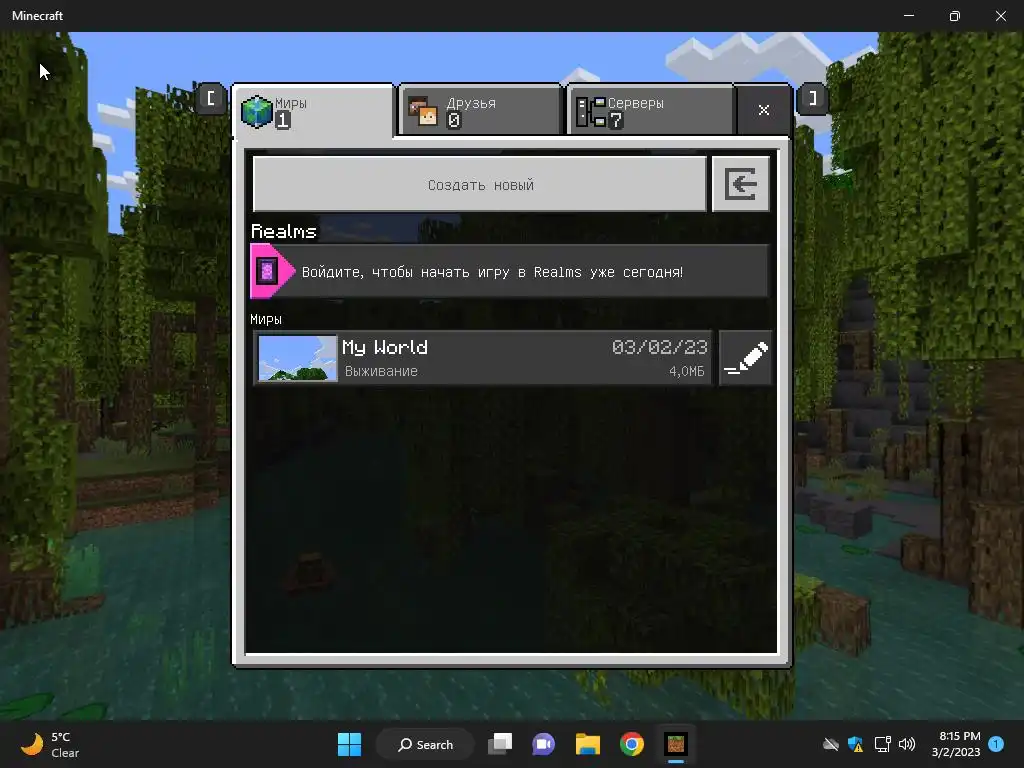The width and height of the screenshot is (1024, 768).
Task: Click My World thumbnail image
Action: click(297, 358)
